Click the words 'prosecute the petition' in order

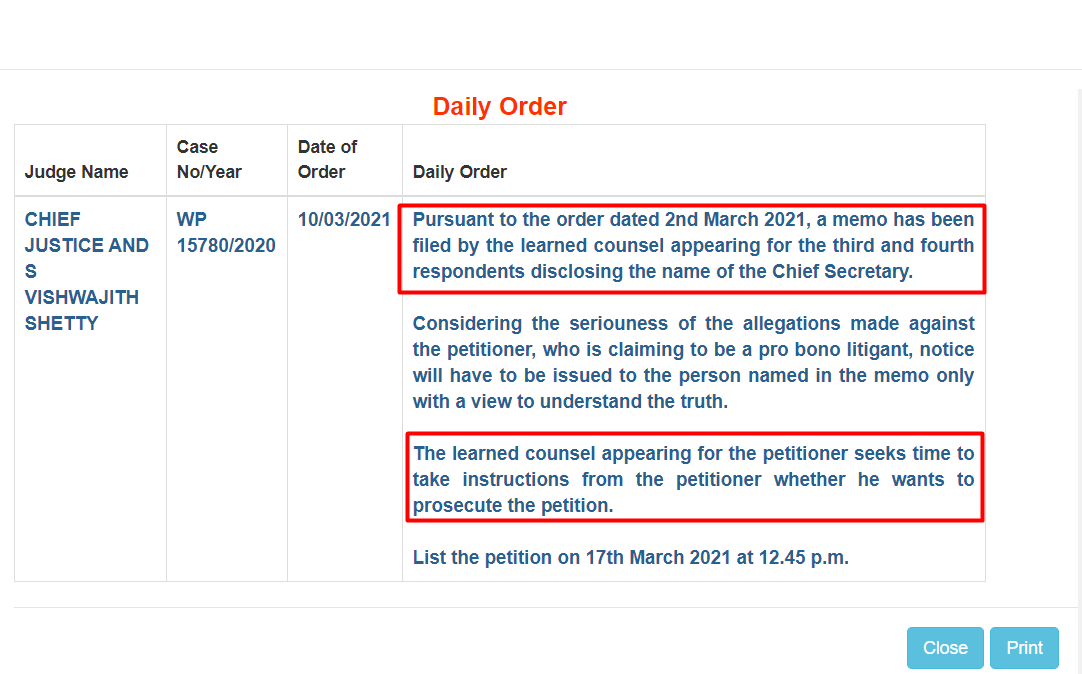click(513, 506)
